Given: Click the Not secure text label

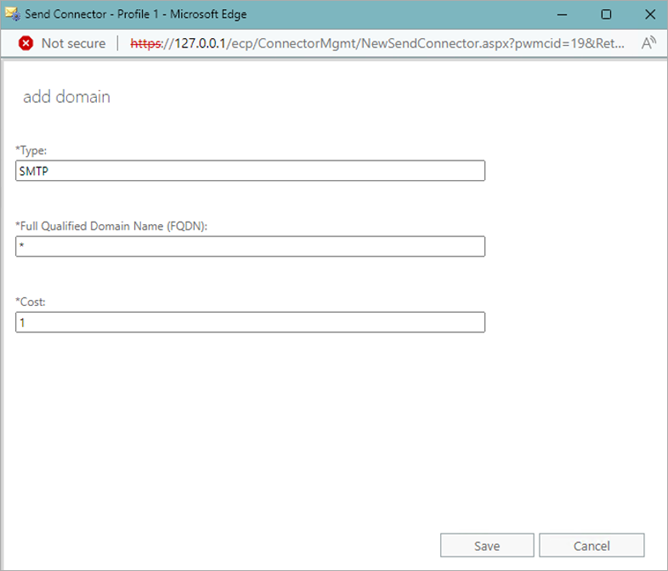Looking at the screenshot, I should point(73,43).
